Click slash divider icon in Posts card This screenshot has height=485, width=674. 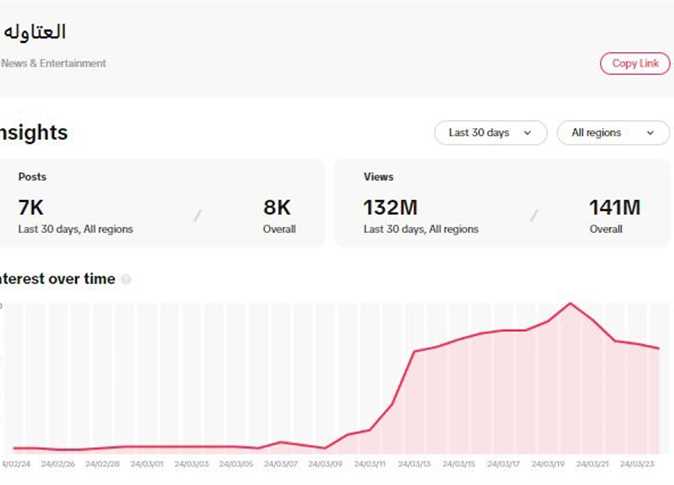point(197,215)
